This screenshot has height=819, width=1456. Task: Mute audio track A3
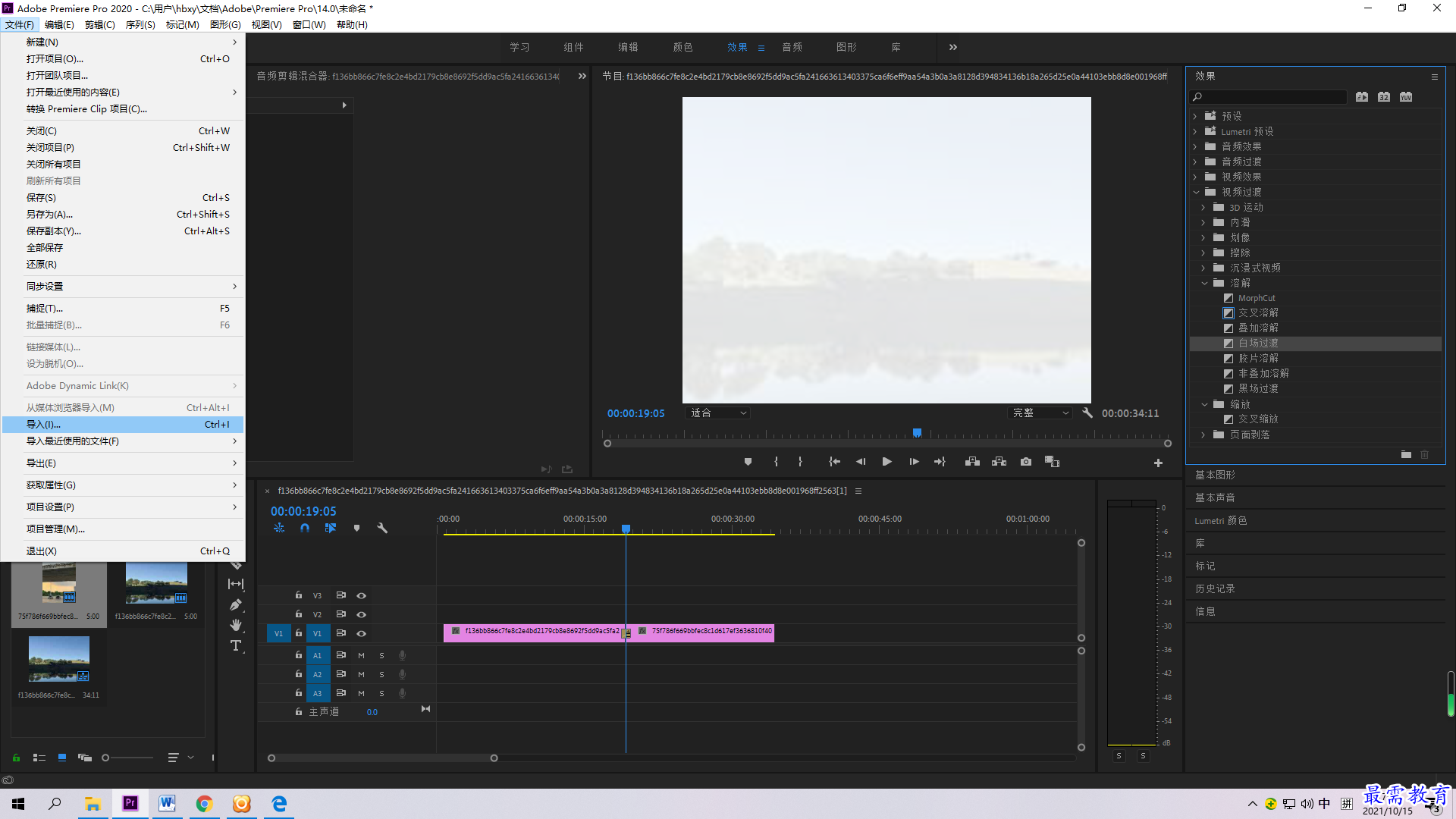361,693
